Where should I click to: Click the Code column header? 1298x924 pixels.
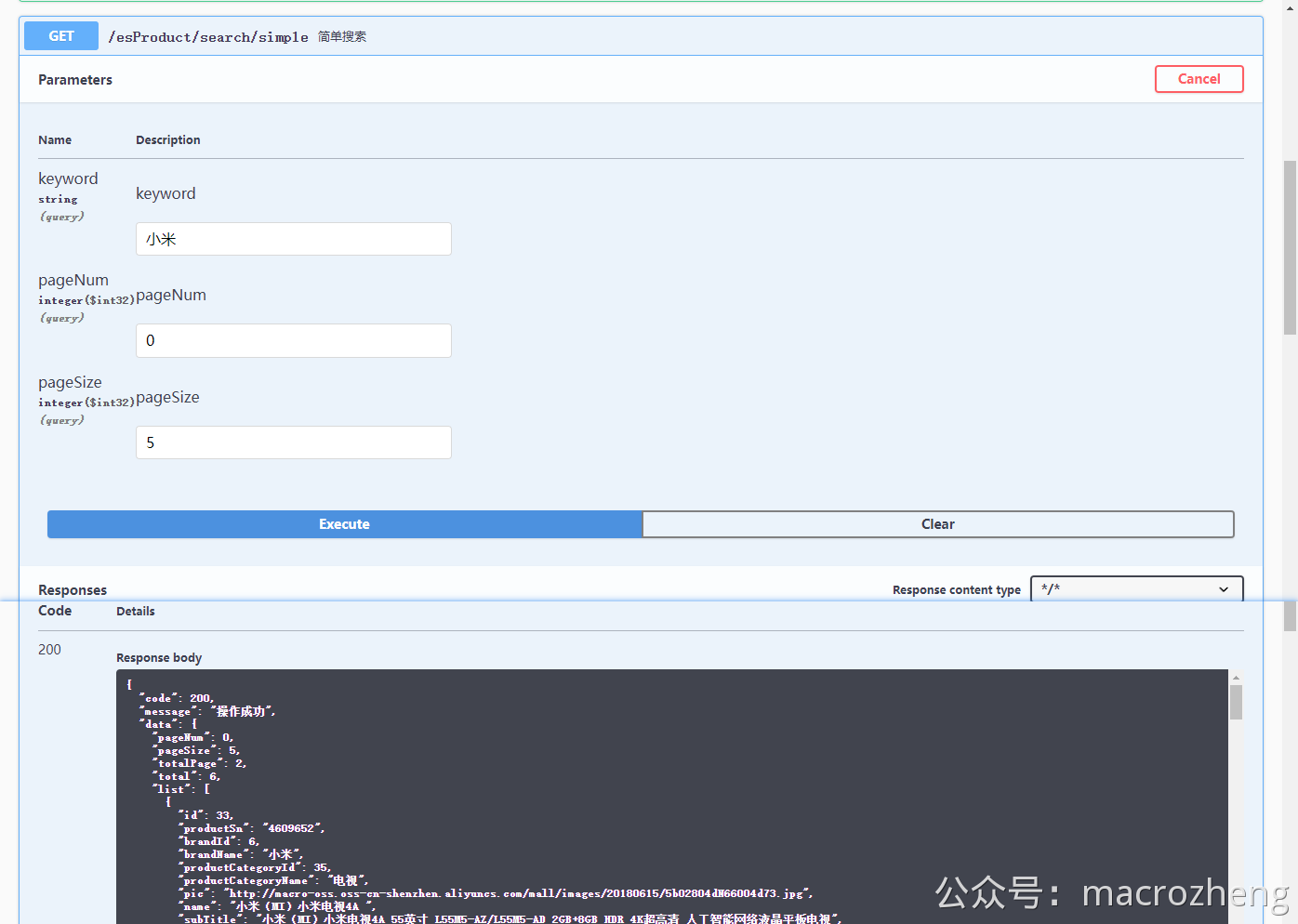point(55,611)
